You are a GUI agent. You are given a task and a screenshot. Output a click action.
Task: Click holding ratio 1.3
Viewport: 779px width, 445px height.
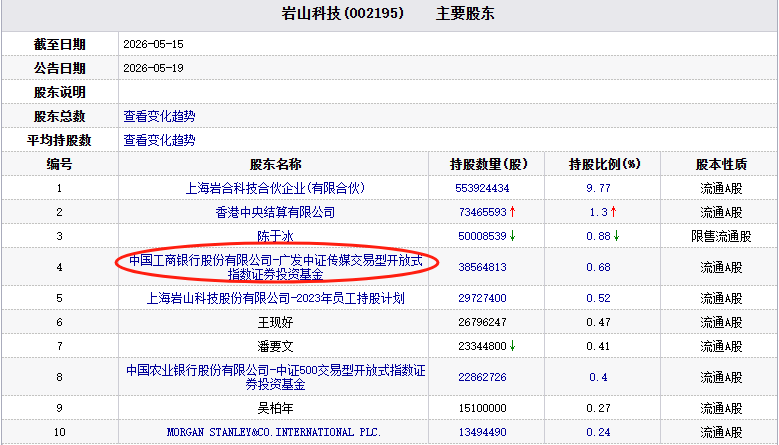599,212
